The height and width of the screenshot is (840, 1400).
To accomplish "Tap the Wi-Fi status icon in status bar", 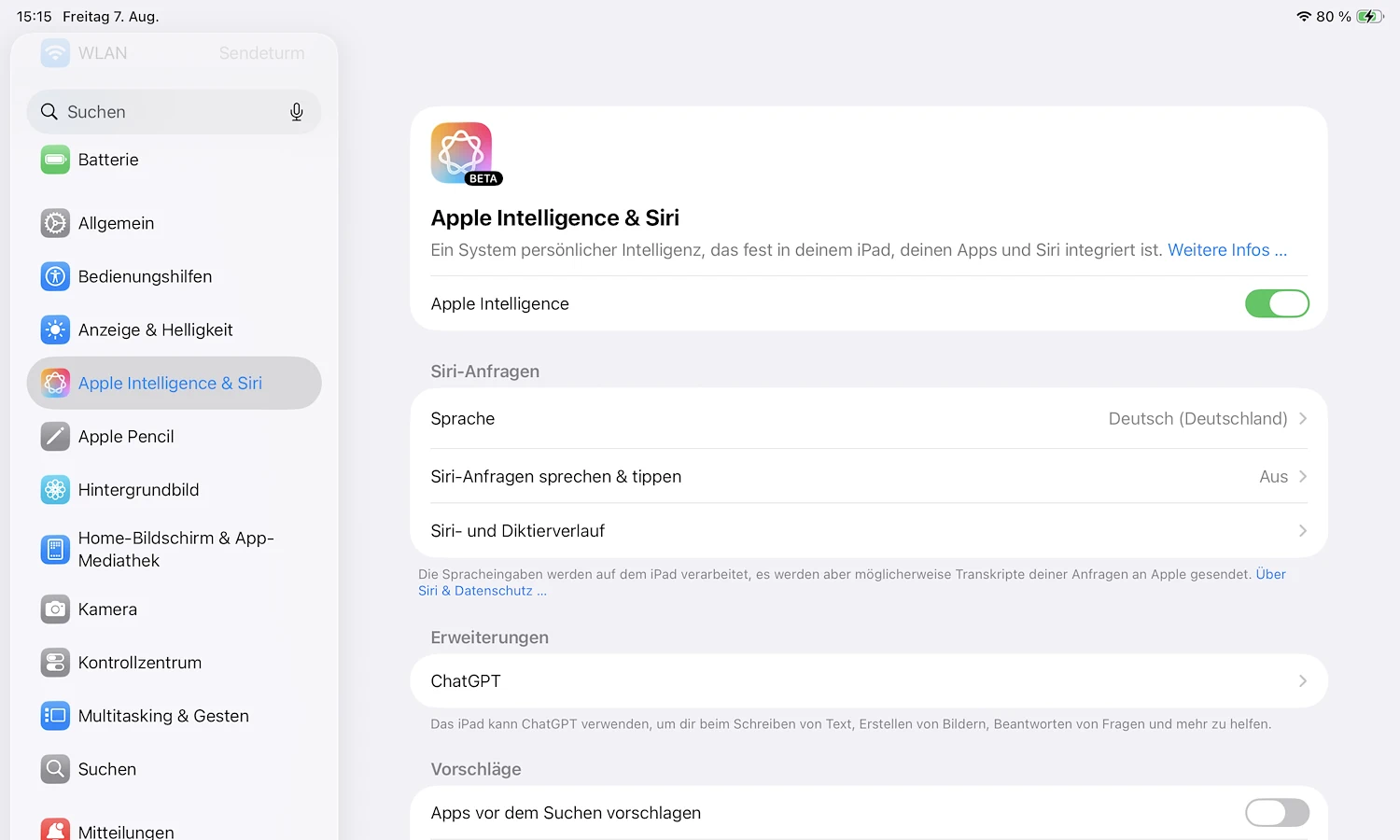I will point(1304,17).
